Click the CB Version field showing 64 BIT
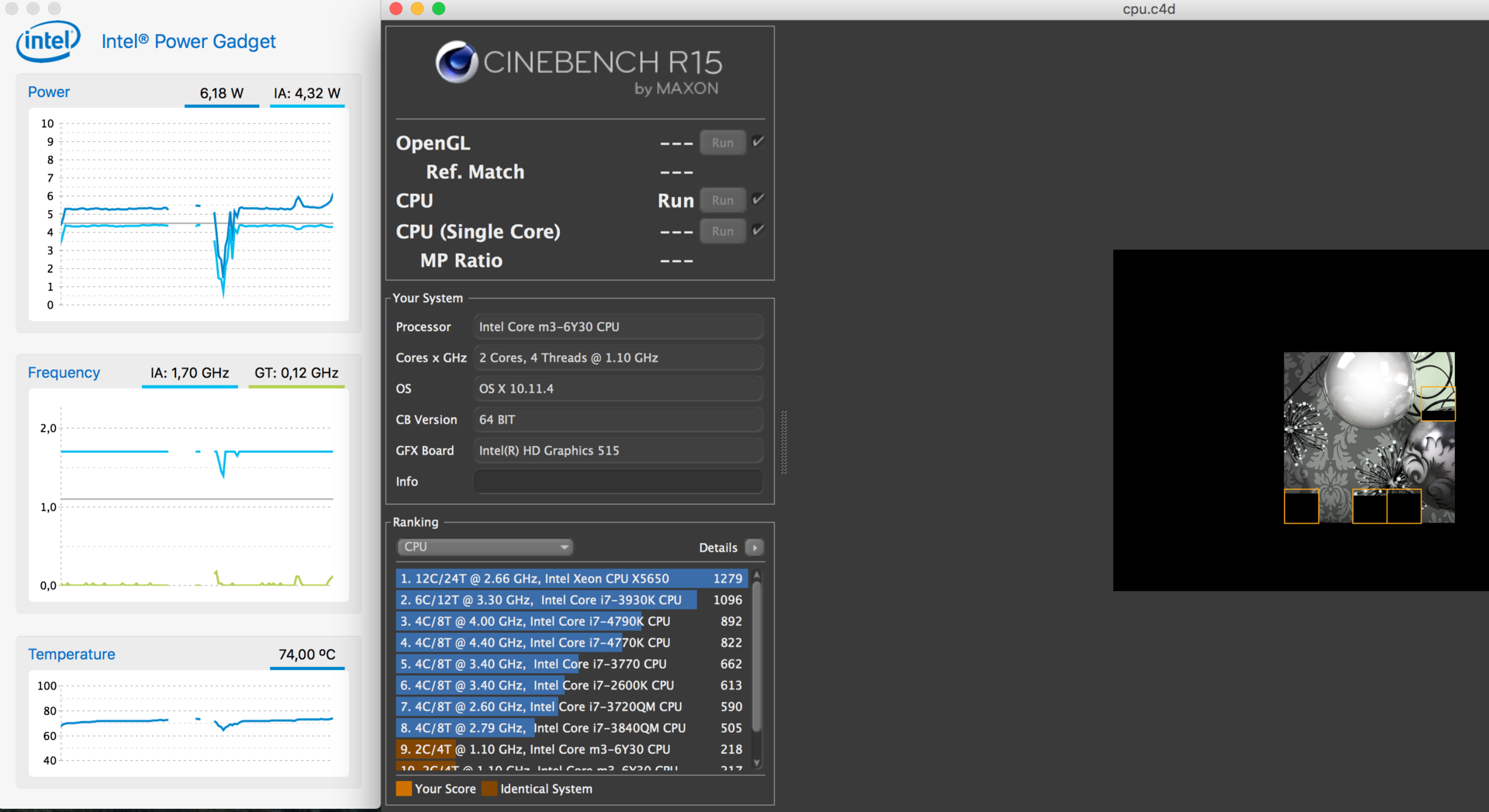1489x812 pixels. [x=618, y=420]
